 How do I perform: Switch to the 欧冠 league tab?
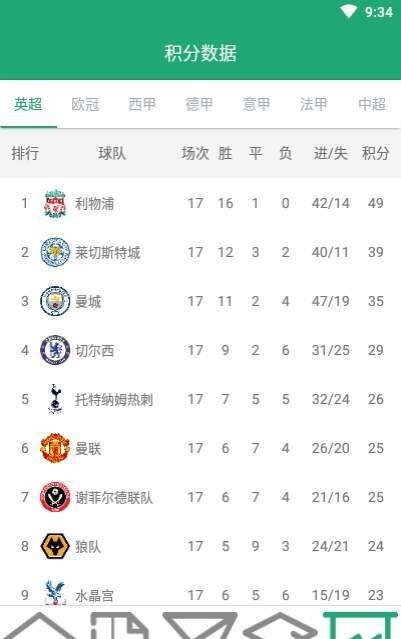[85, 104]
